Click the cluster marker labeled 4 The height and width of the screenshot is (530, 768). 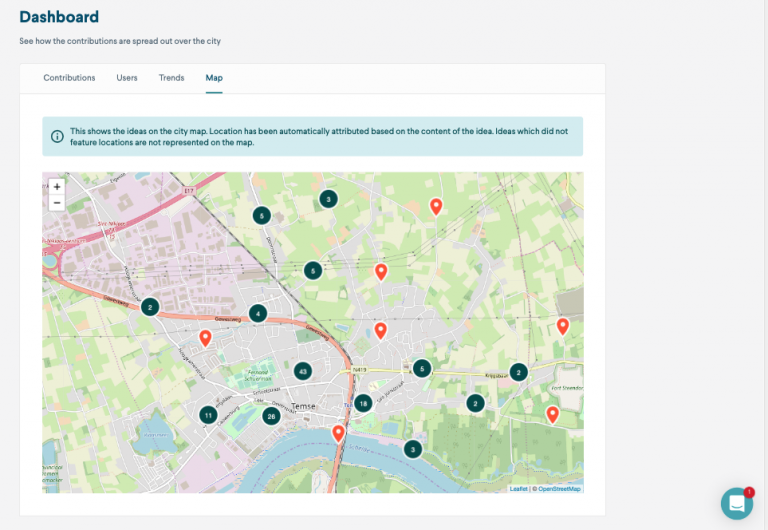point(258,313)
